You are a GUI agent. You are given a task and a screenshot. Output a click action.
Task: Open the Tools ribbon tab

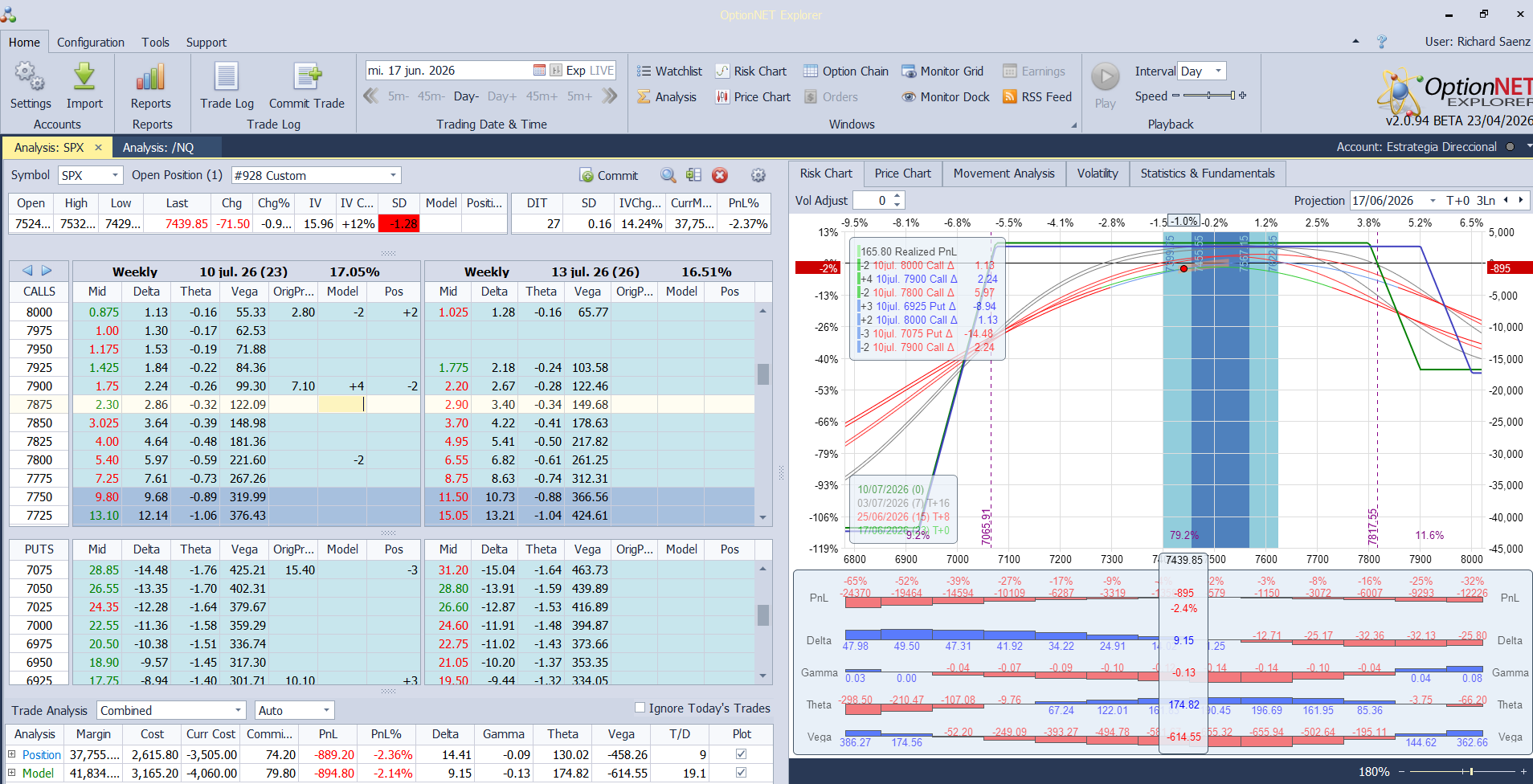(155, 43)
